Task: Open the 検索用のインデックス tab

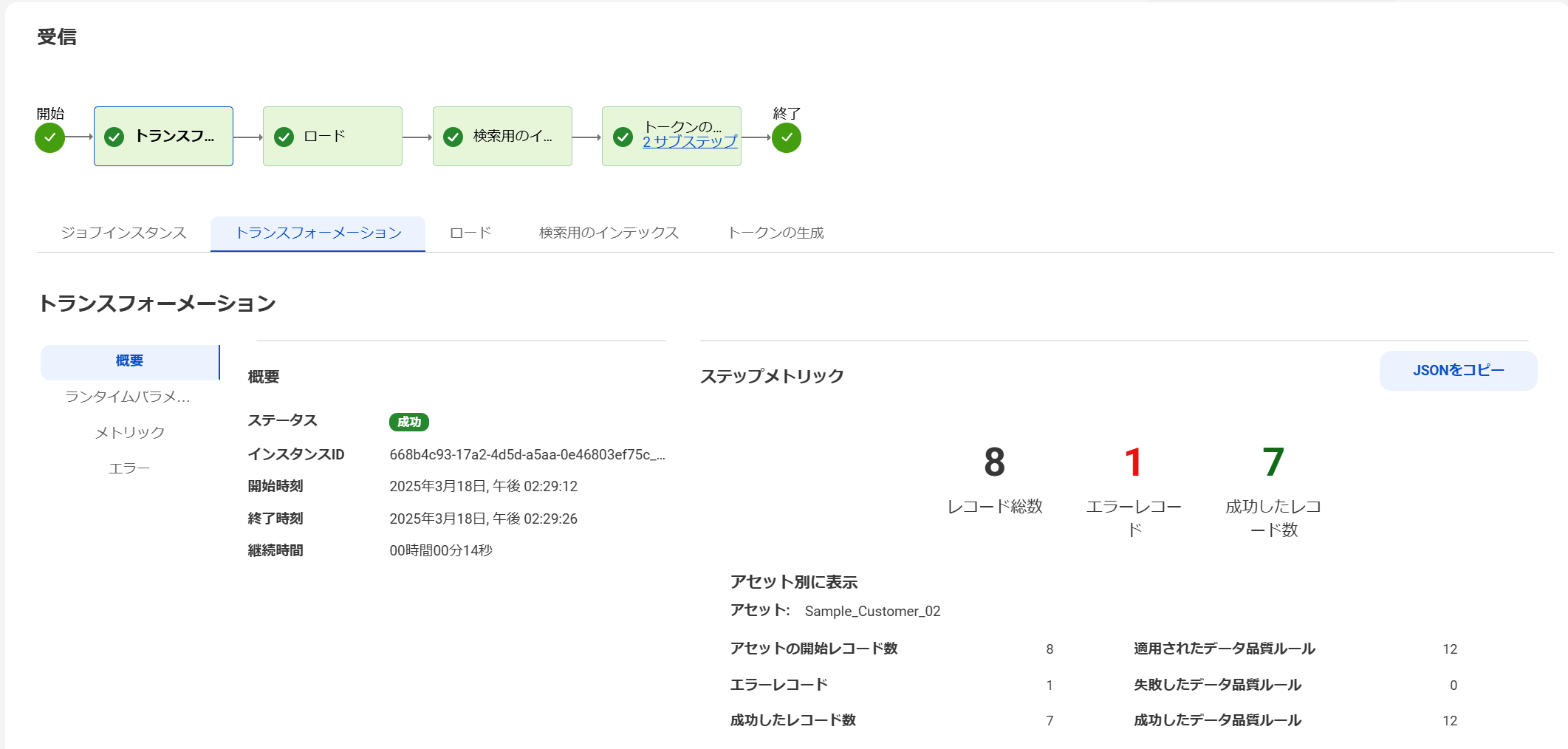Action: 608,233
